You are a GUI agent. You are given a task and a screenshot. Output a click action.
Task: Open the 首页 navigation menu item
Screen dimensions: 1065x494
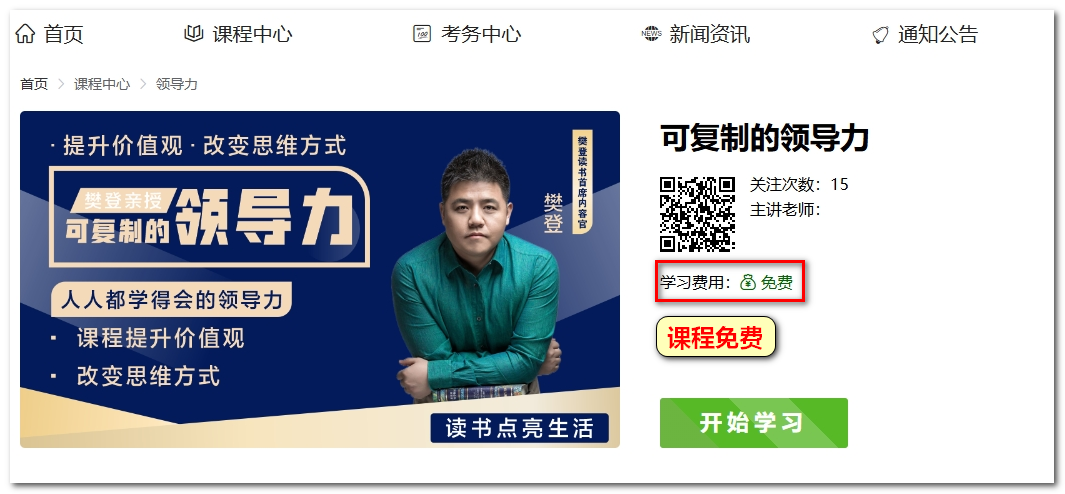(x=63, y=33)
